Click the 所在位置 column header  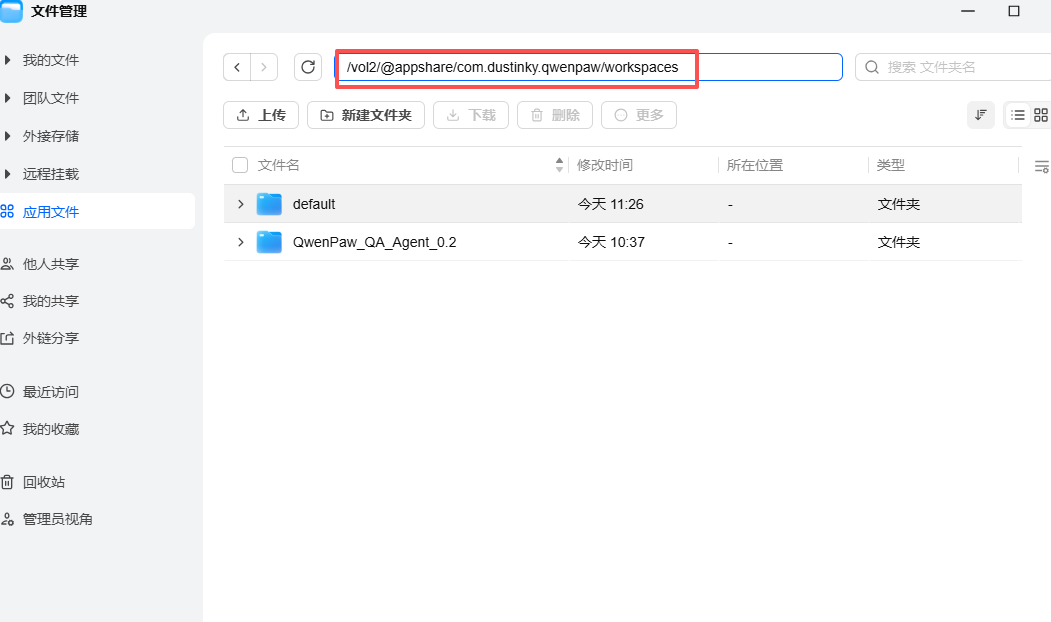tap(755, 165)
